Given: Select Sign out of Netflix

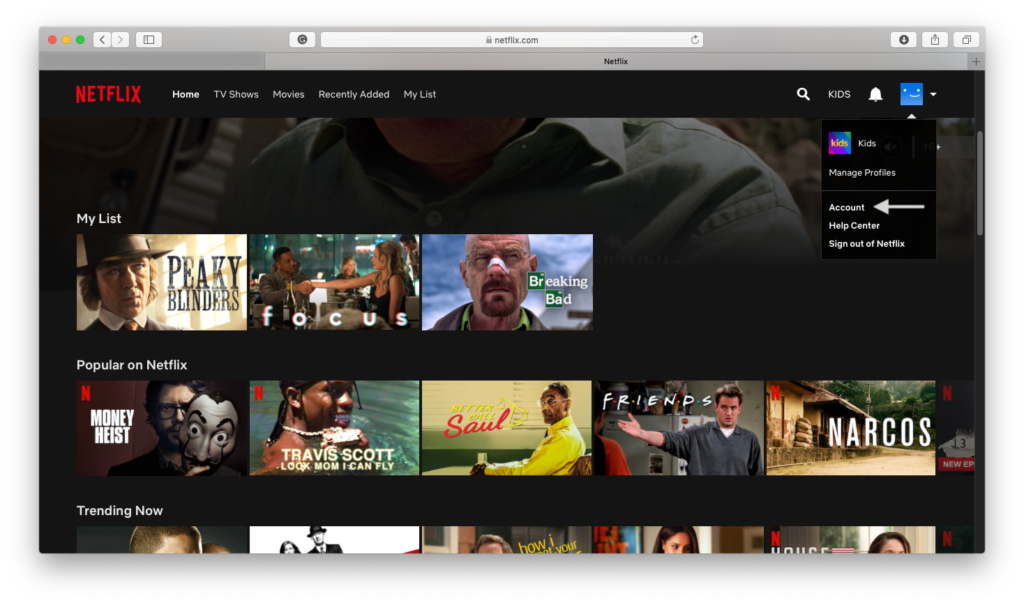Looking at the screenshot, I should (x=867, y=244).
